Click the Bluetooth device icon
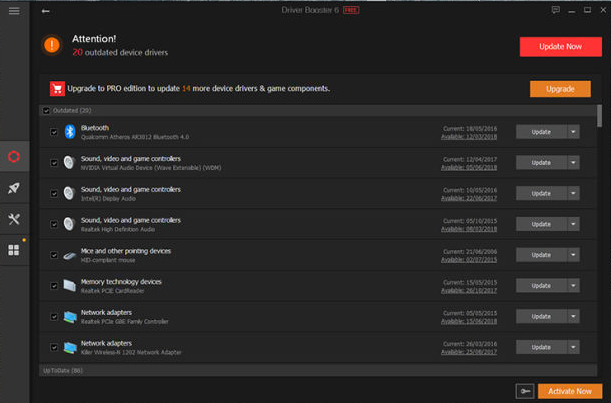Screen dimensions: 611x403 click(x=70, y=132)
